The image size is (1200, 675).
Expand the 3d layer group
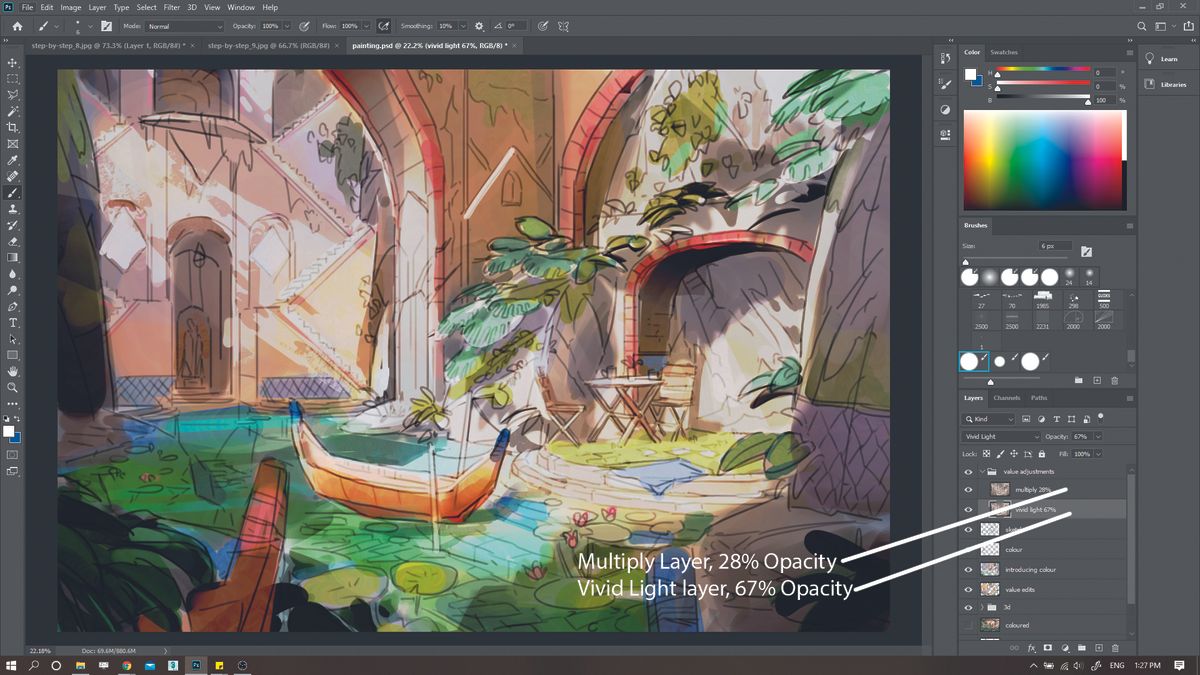tap(981, 607)
